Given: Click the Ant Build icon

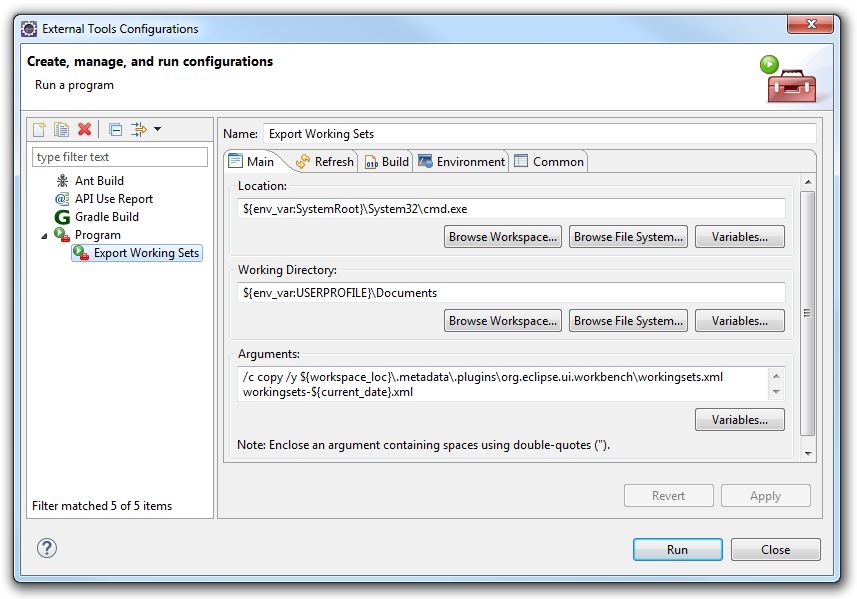Looking at the screenshot, I should click(62, 180).
